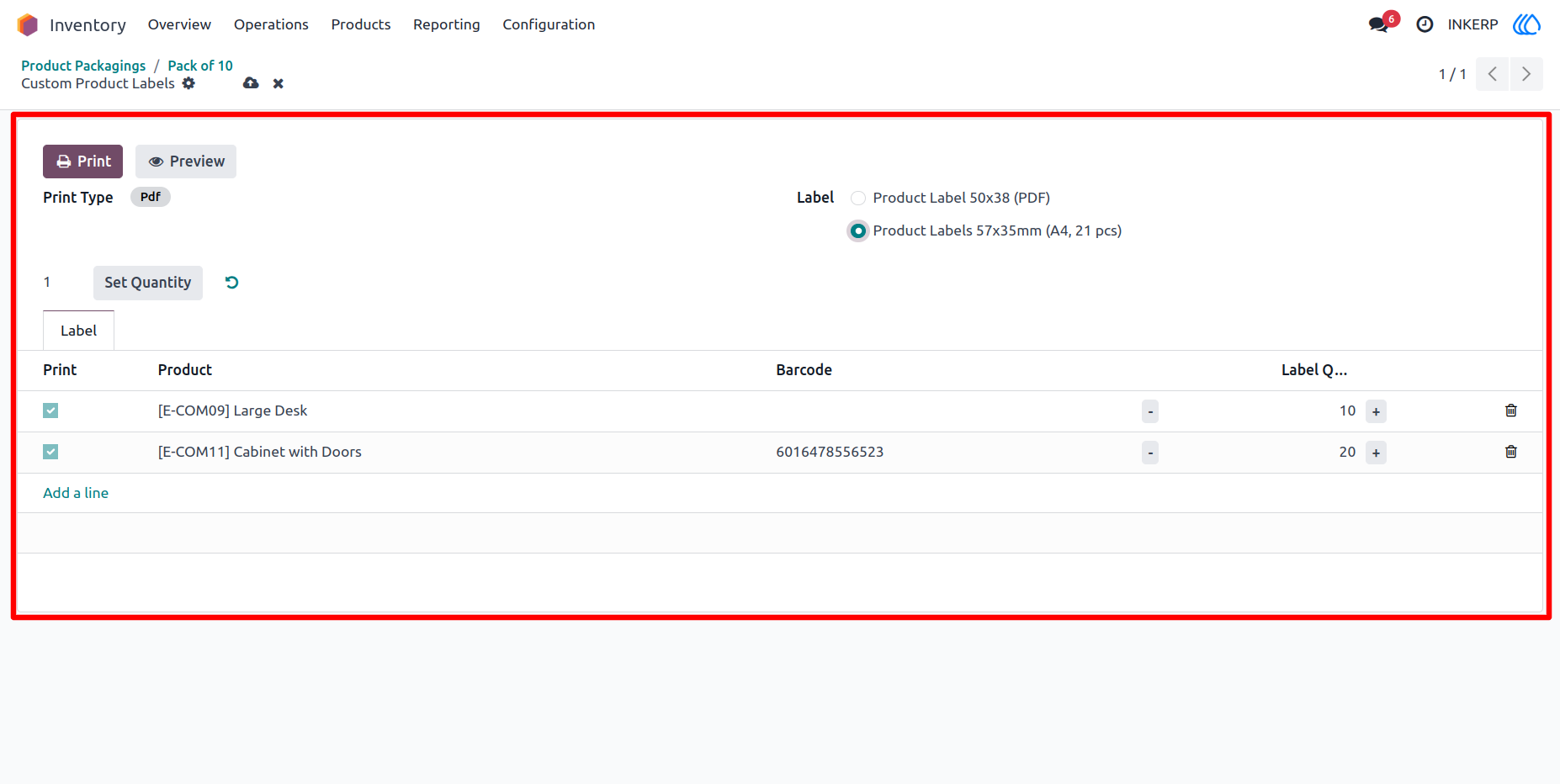Click the Print button
Screen dimensions: 1560x784
click(82, 162)
